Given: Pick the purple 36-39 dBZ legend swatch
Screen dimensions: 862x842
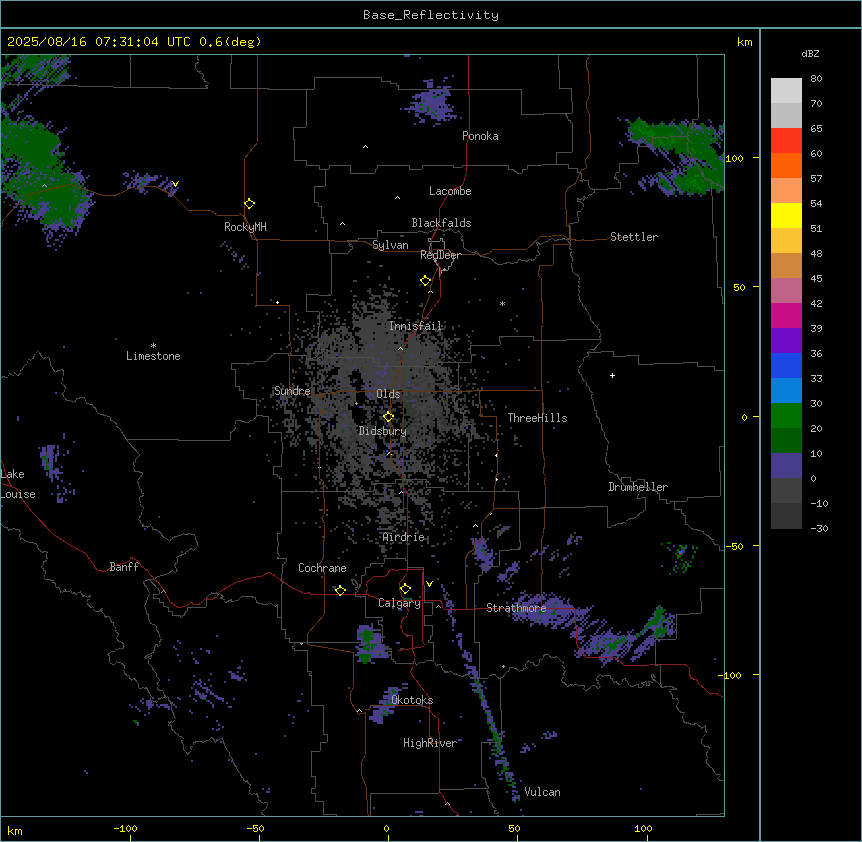Looking at the screenshot, I should [786, 341].
